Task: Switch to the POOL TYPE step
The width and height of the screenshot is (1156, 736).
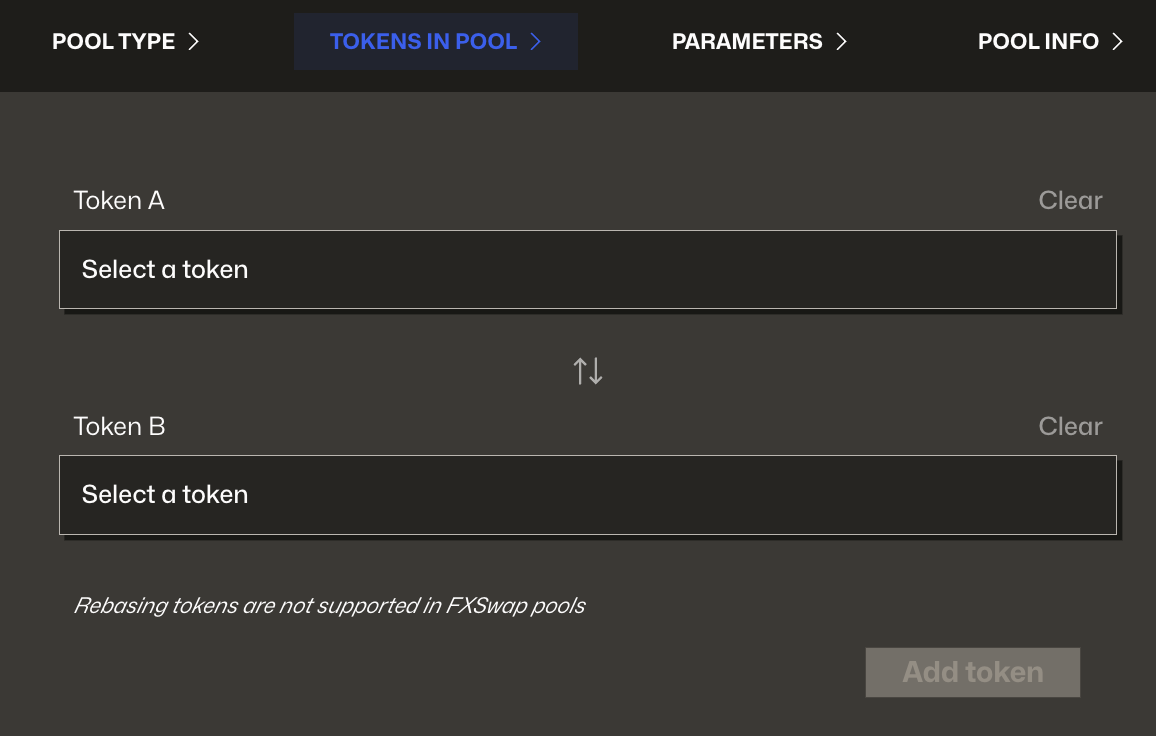Action: click(x=113, y=41)
